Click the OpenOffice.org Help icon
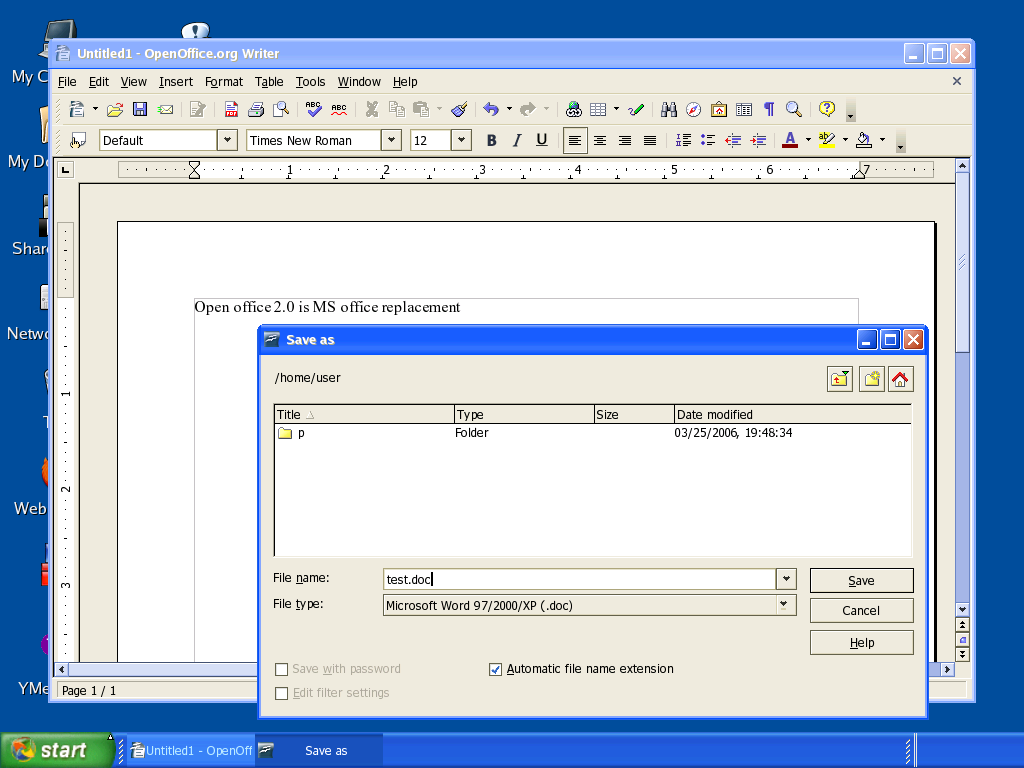 (x=827, y=109)
